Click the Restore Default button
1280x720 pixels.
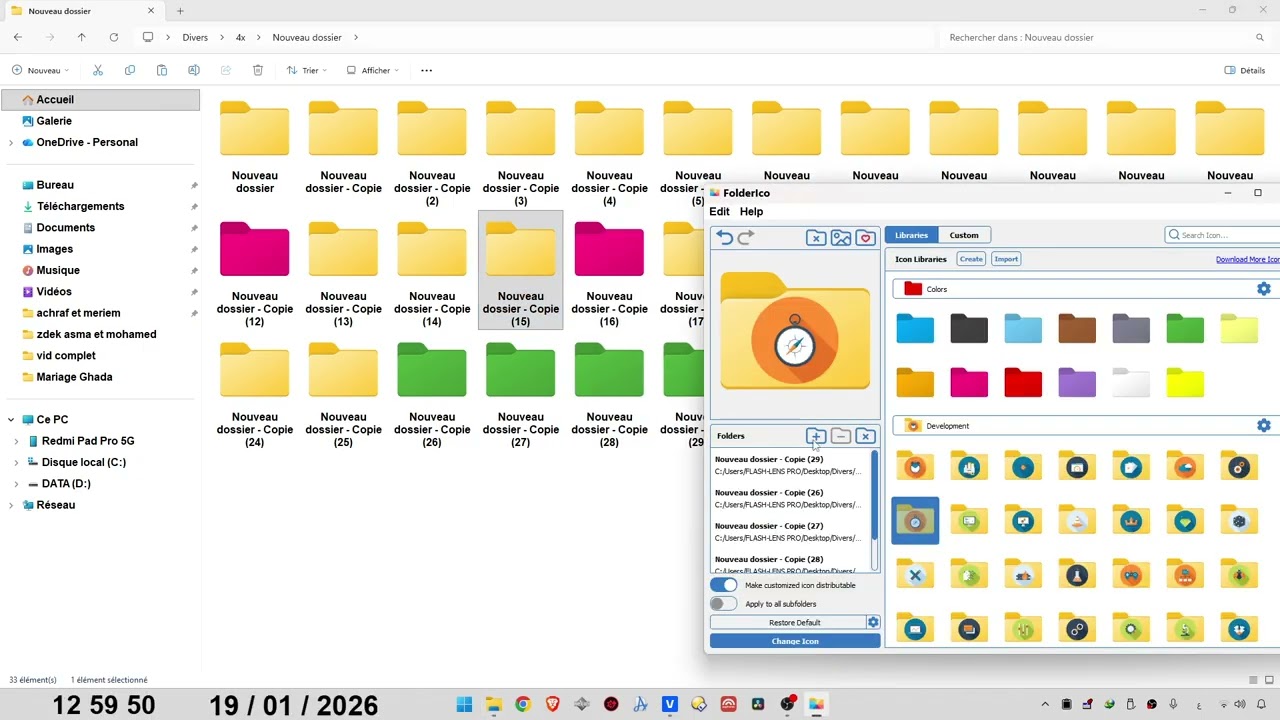point(787,622)
